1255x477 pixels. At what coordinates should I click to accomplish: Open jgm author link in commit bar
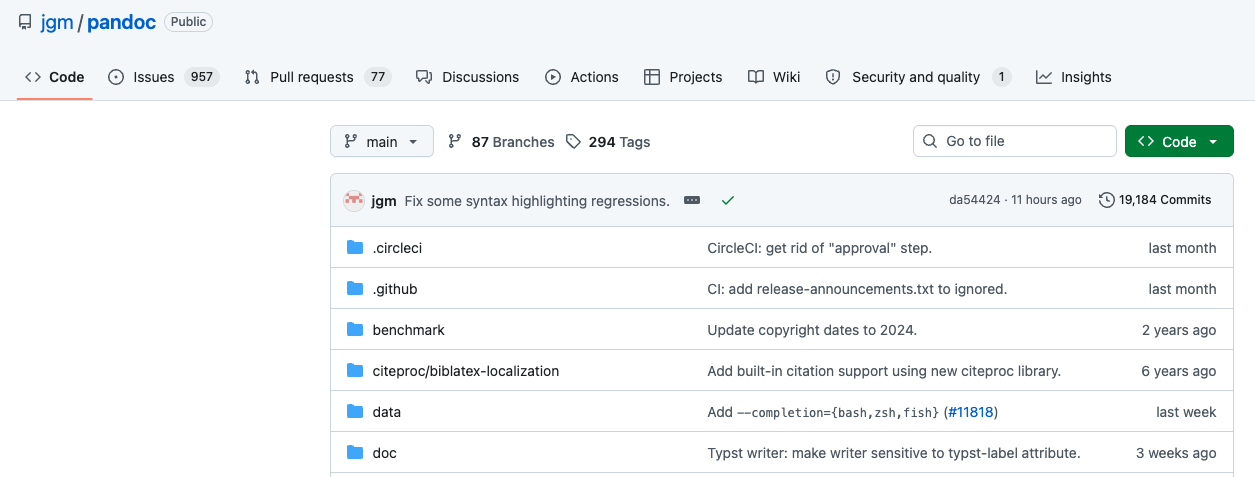(x=384, y=201)
